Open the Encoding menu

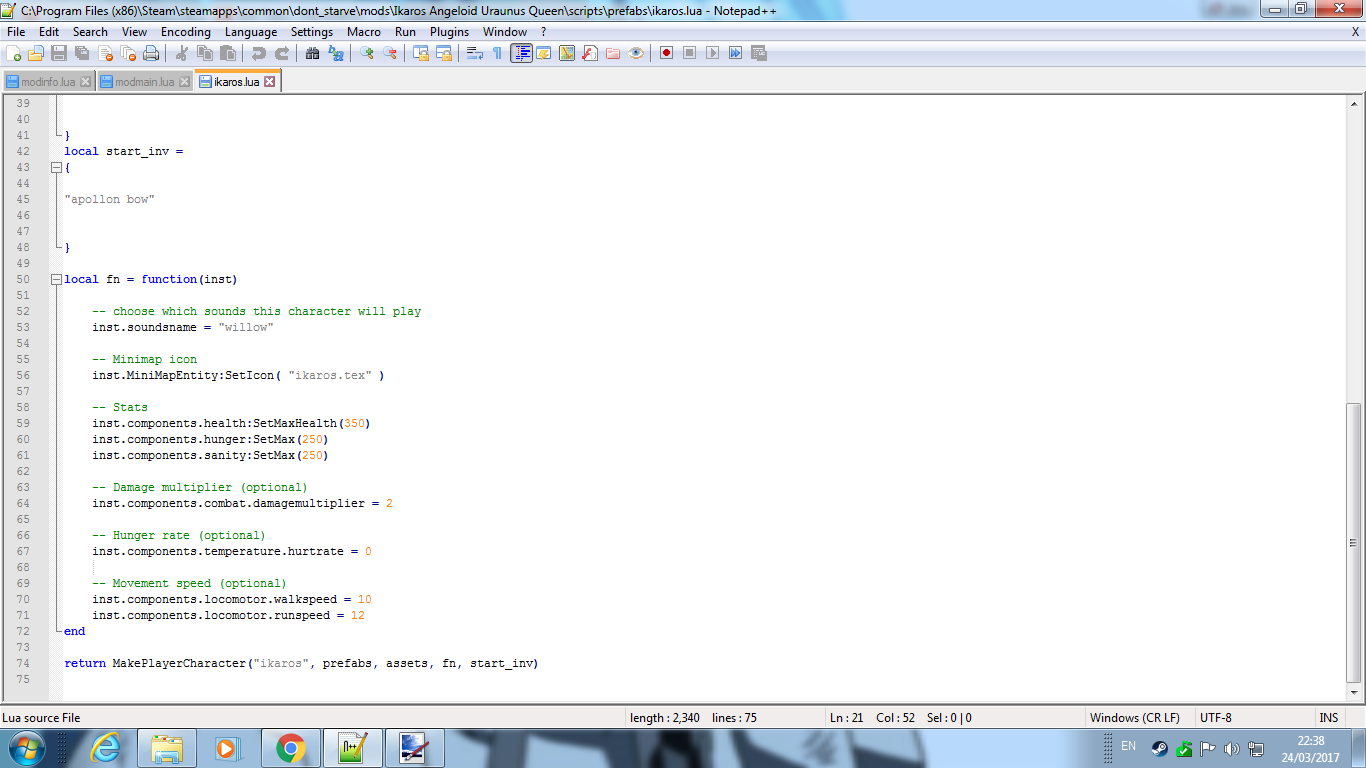185,32
